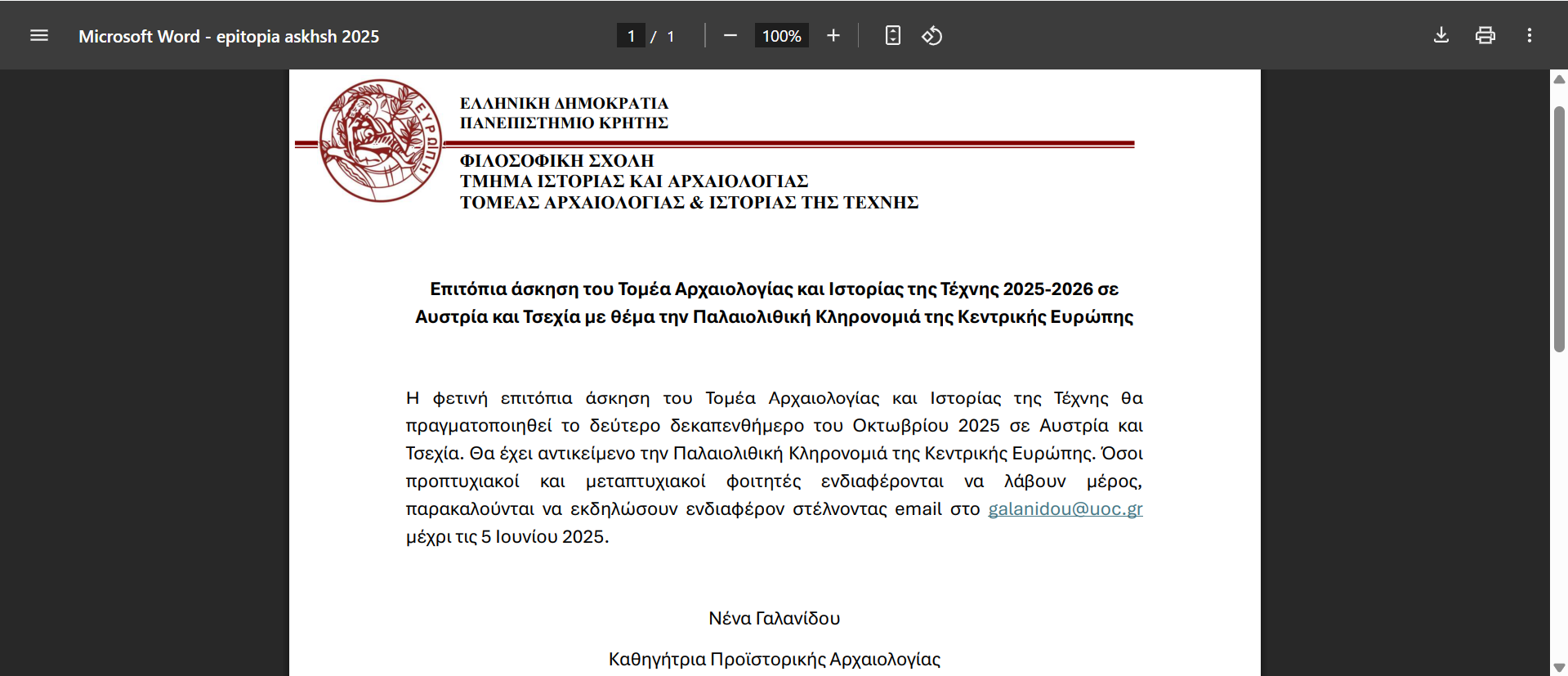1568x676 pixels.
Task: Click the 100% zoom level field
Action: (781, 36)
